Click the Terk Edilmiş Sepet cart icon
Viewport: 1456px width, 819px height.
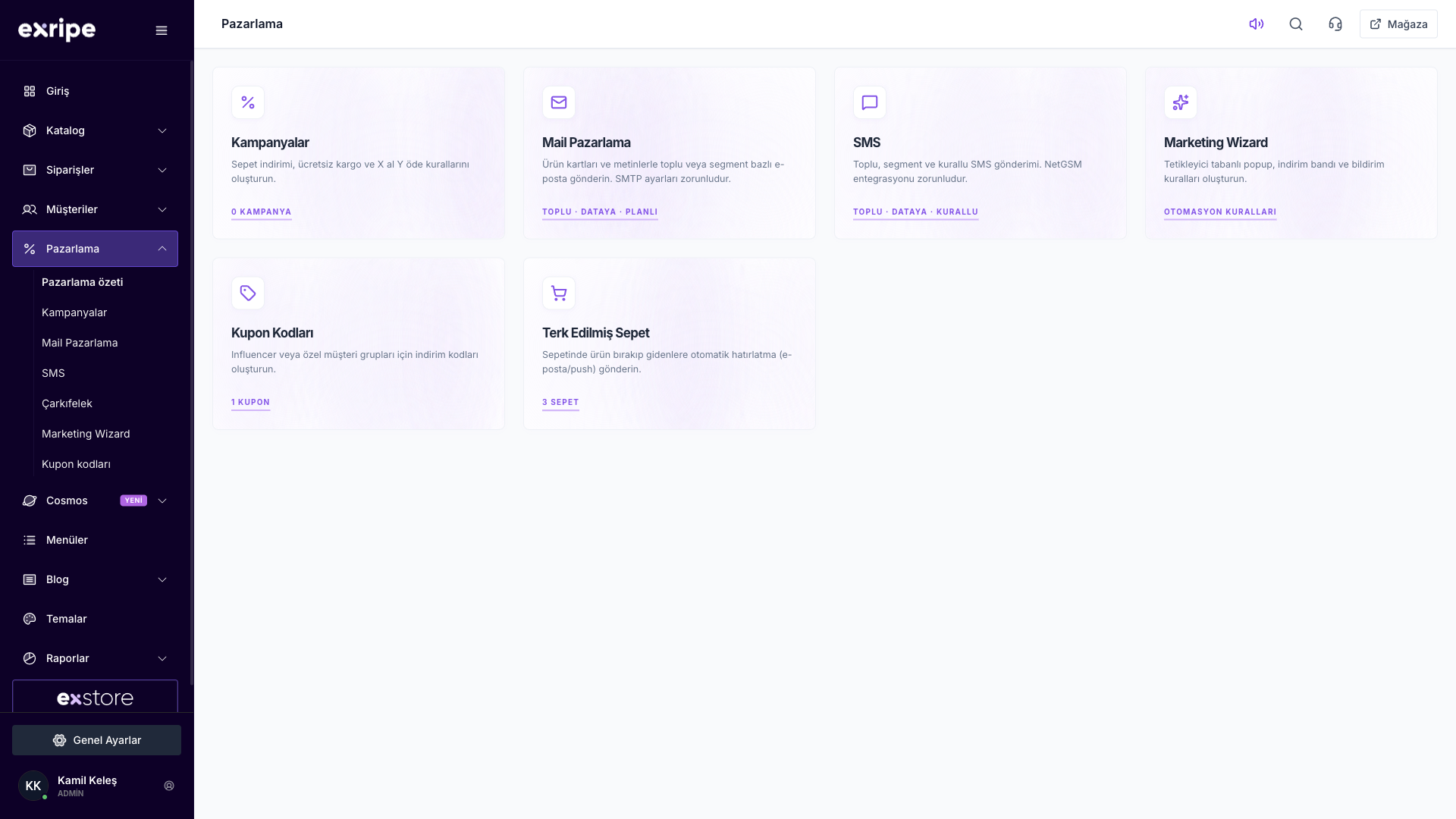pyautogui.click(x=559, y=293)
